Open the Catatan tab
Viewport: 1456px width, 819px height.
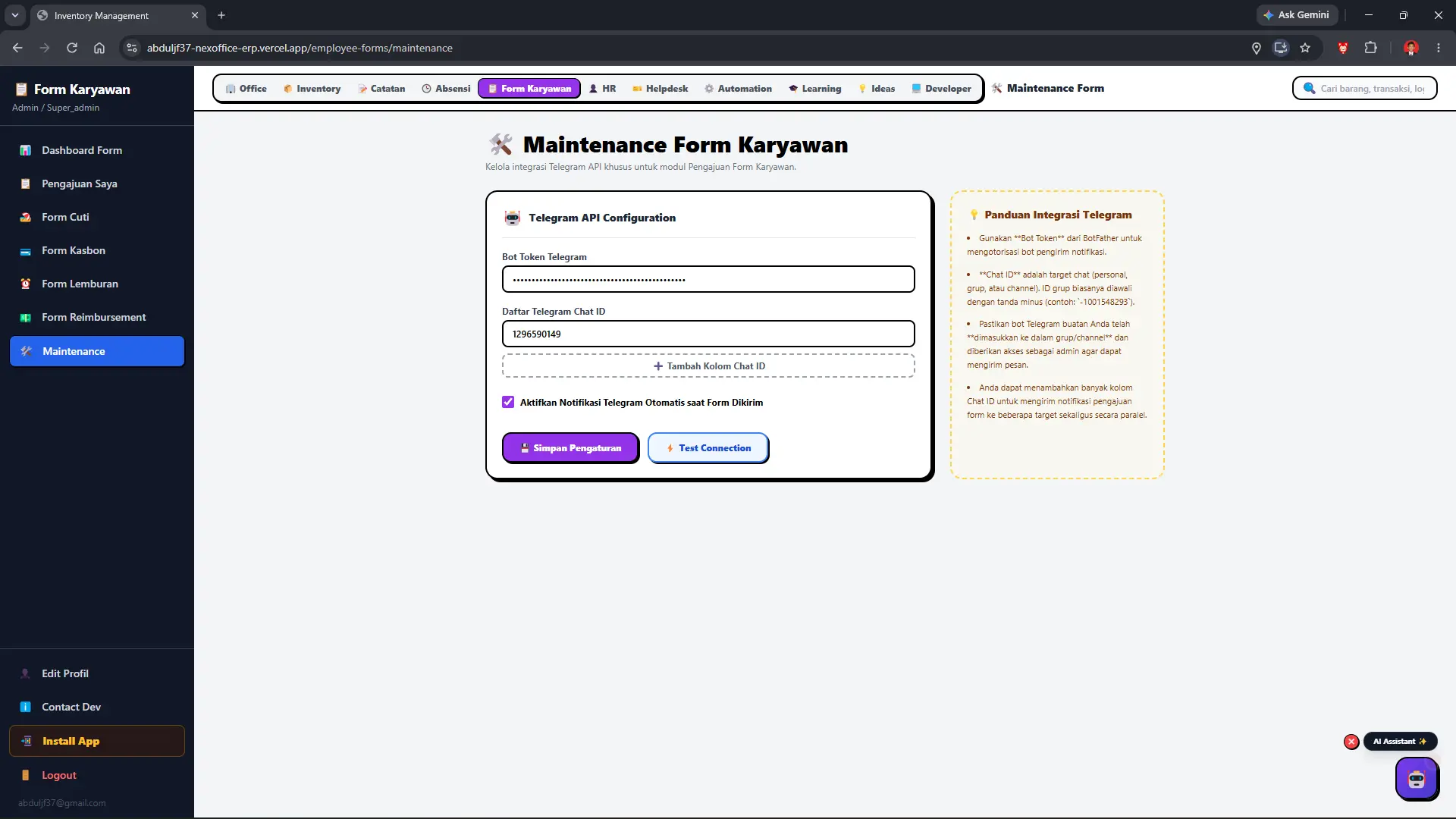(x=382, y=89)
